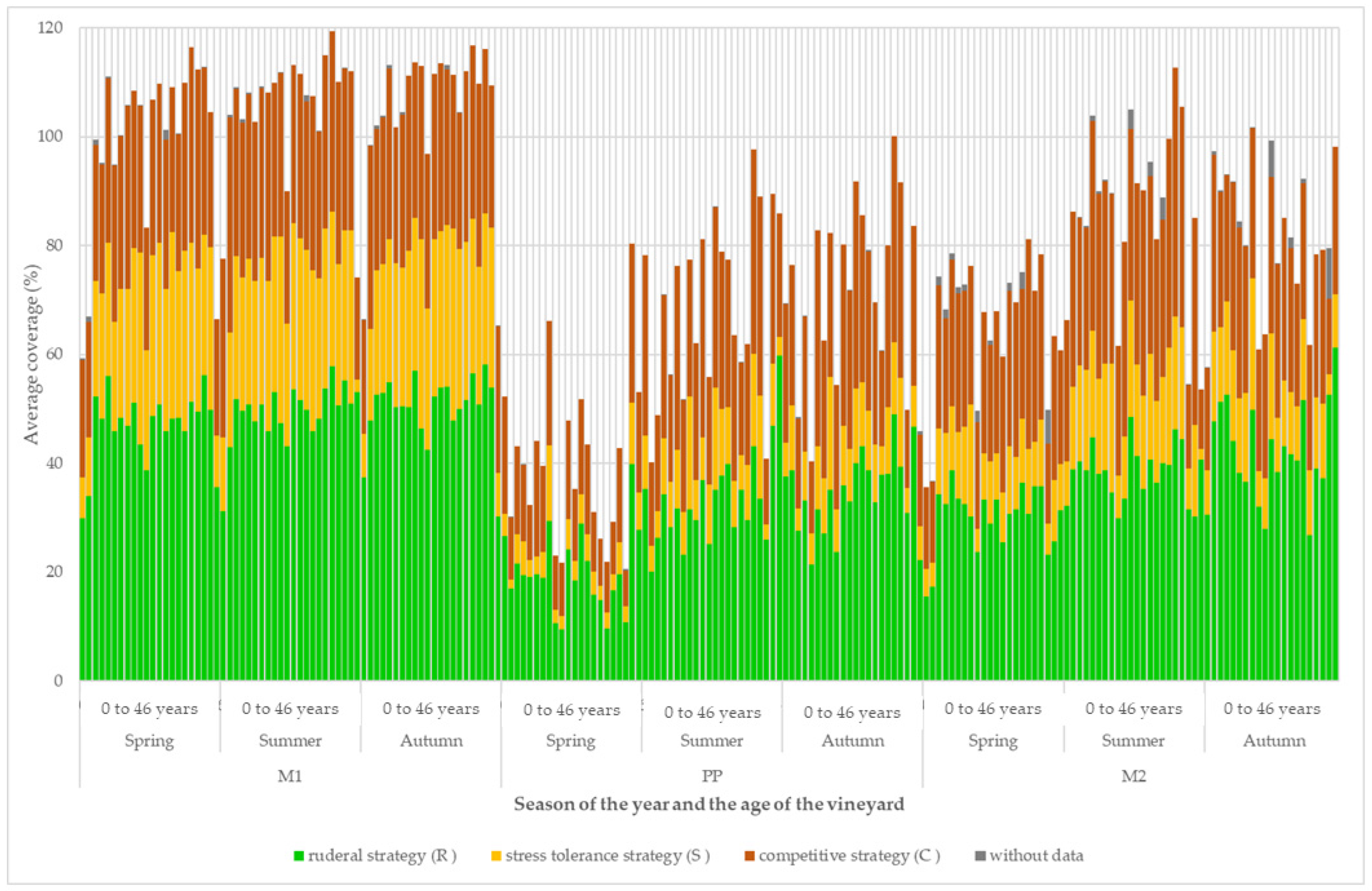Click the Spring label under M1
Viewport: 1372px width, 891px height.
149,740
